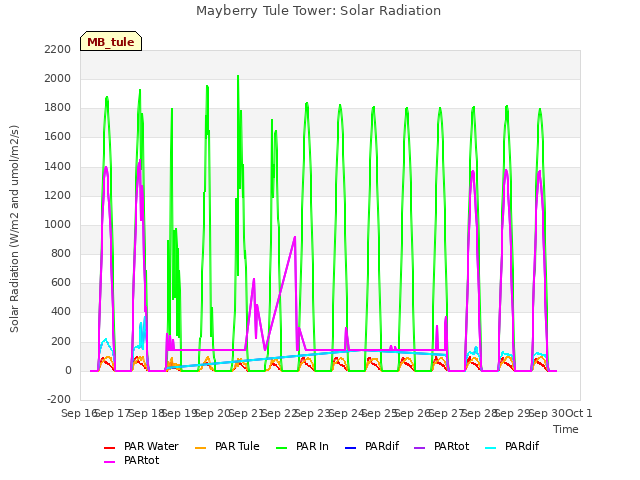Click the 2000 y-axis tick label
This screenshot has width=640, height=480.
58,78
